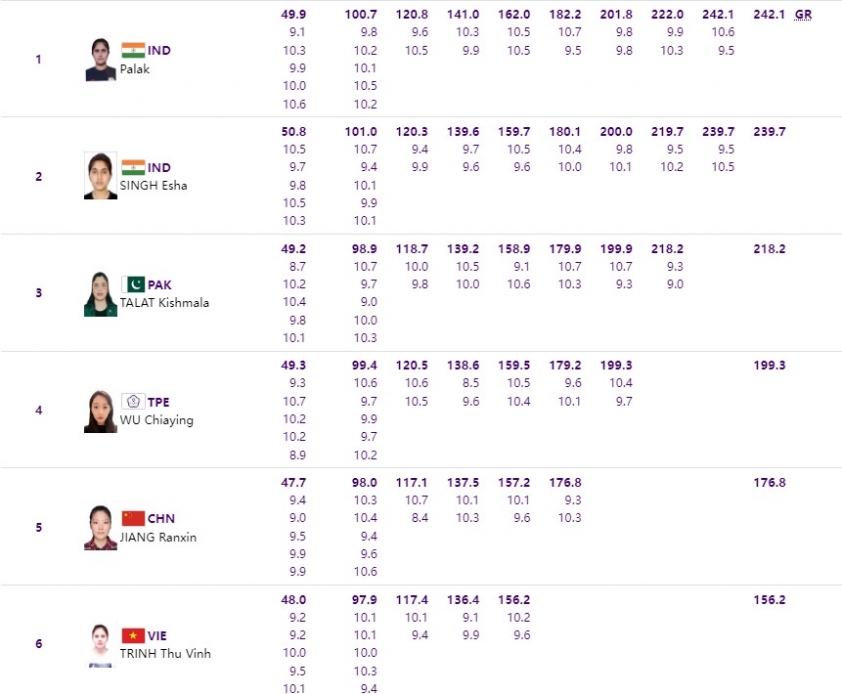Select the TPE country code

tap(158, 402)
